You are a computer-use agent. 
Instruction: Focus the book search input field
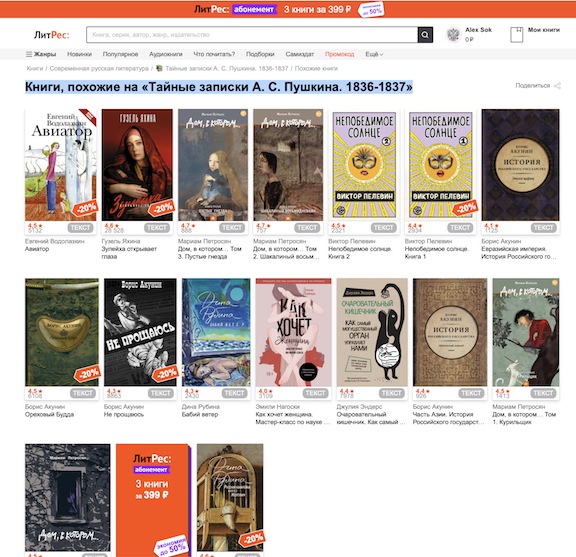252,35
